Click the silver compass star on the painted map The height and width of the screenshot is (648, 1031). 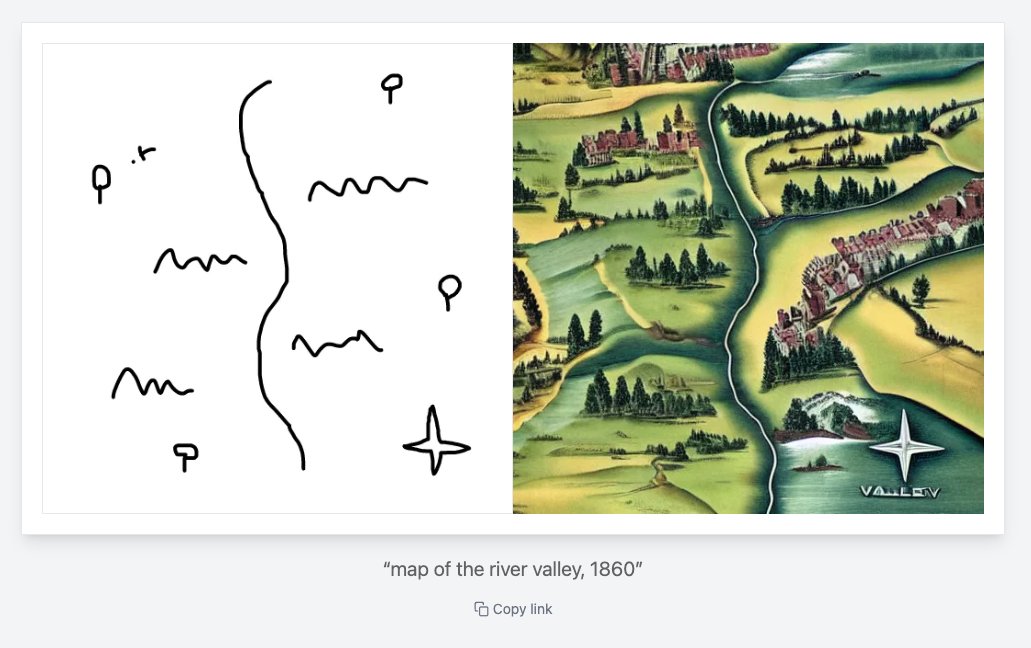pos(906,446)
